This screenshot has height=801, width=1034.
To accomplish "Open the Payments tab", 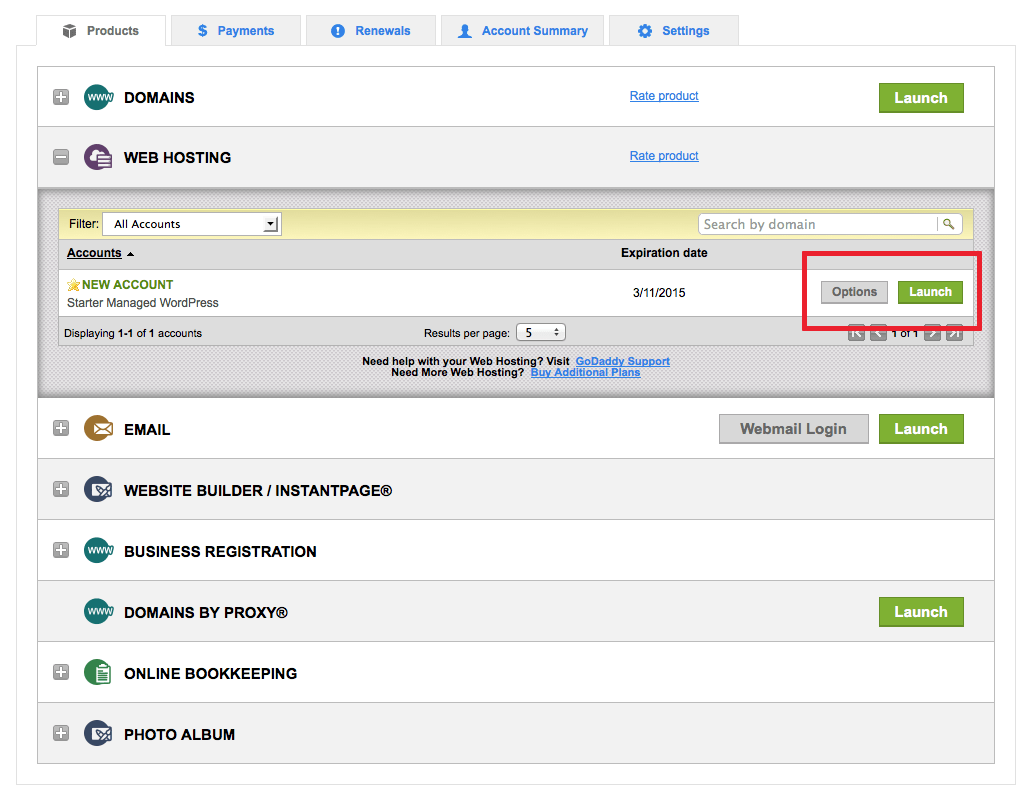I will [x=235, y=31].
